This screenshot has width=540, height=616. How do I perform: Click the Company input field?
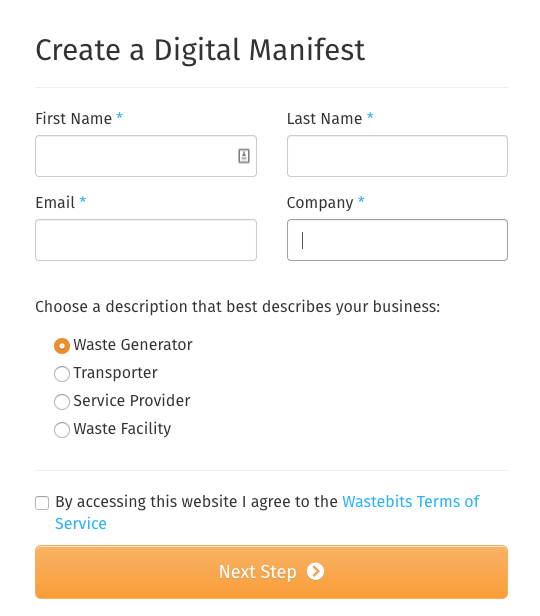(x=397, y=240)
